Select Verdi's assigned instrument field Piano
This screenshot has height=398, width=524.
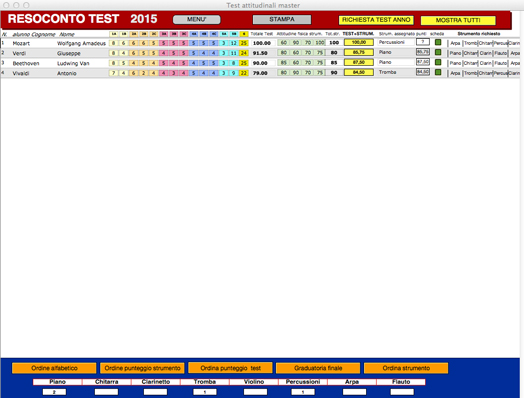pyautogui.click(x=395, y=52)
